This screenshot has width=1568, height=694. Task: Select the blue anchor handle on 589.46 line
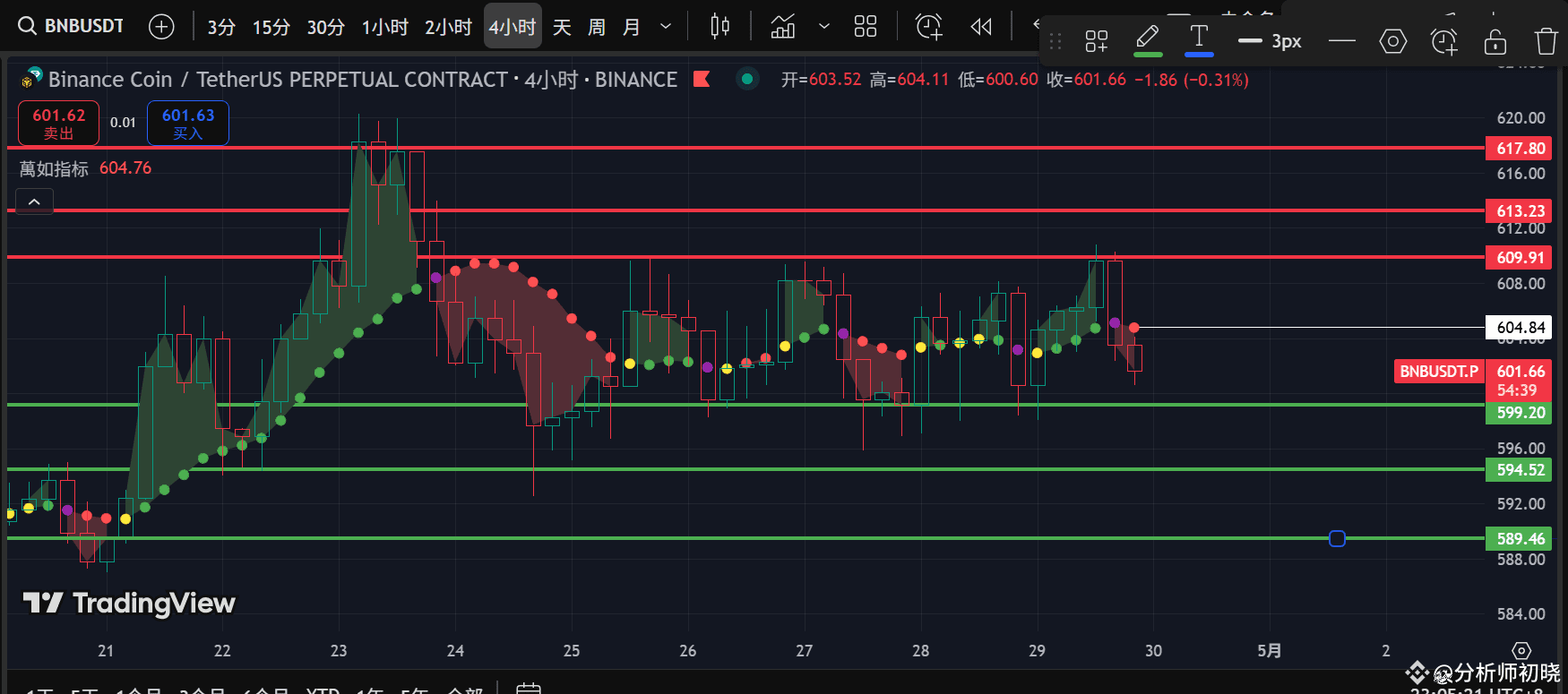point(1337,538)
